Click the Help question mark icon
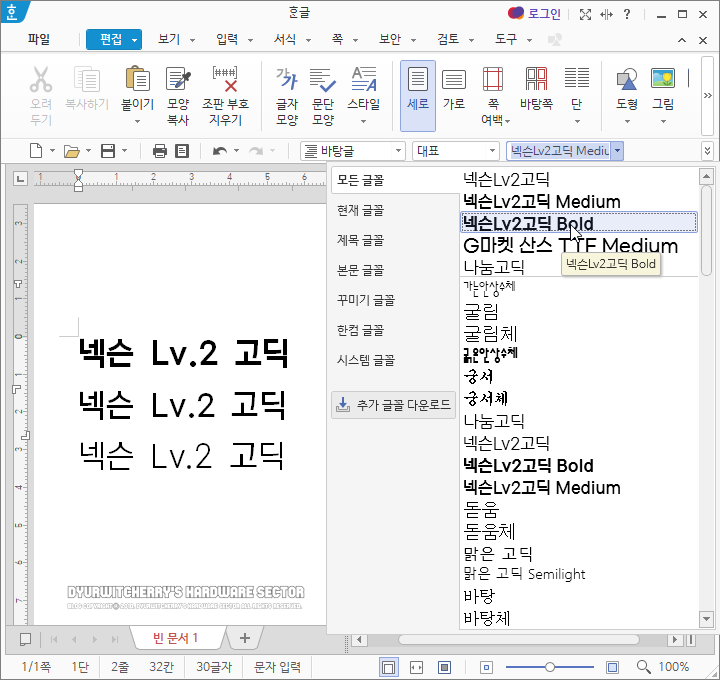The image size is (720, 680). pos(627,14)
